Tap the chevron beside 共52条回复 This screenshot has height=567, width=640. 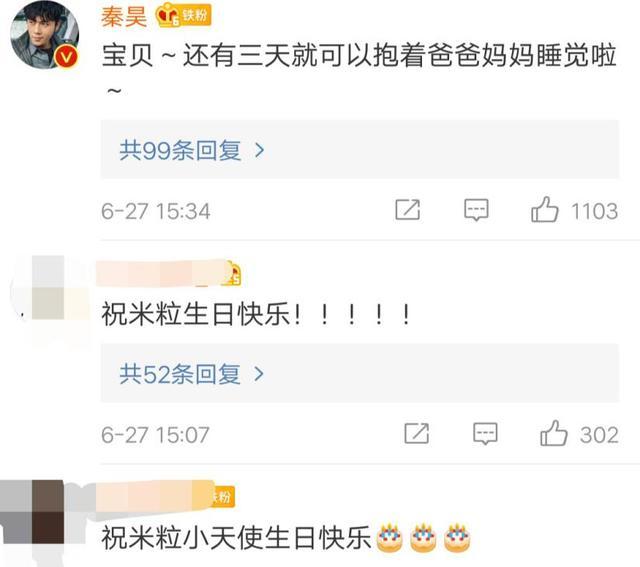(x=259, y=374)
